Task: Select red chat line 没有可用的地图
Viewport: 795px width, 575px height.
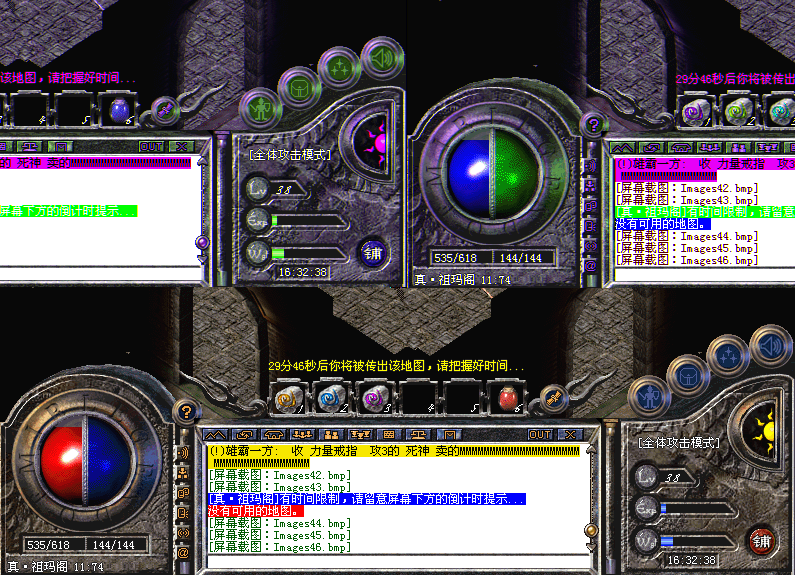Action: coord(256,511)
